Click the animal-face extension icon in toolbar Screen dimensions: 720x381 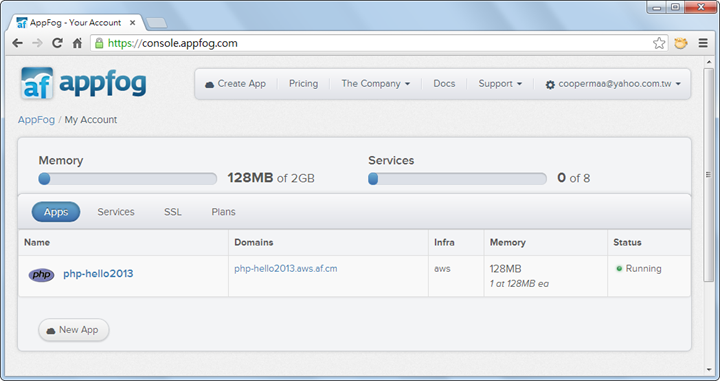pos(681,43)
